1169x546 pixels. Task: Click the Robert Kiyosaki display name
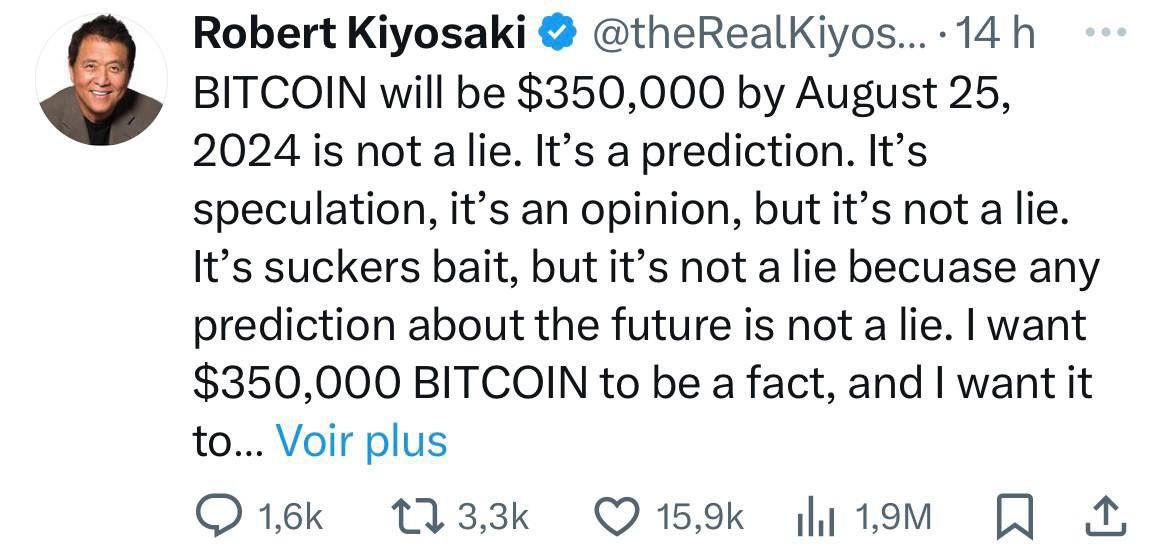(x=359, y=35)
